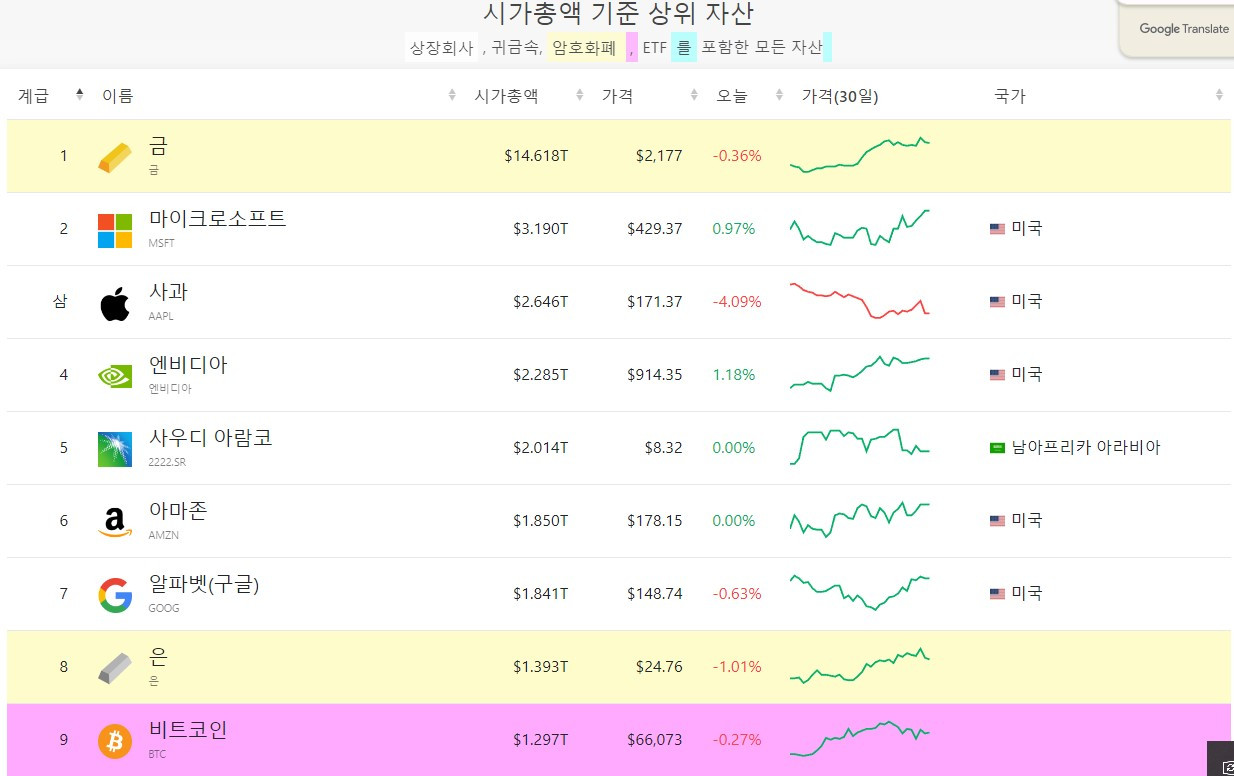Open the 아마존 company link
Image resolution: width=1234 pixels, height=776 pixels.
click(x=178, y=511)
